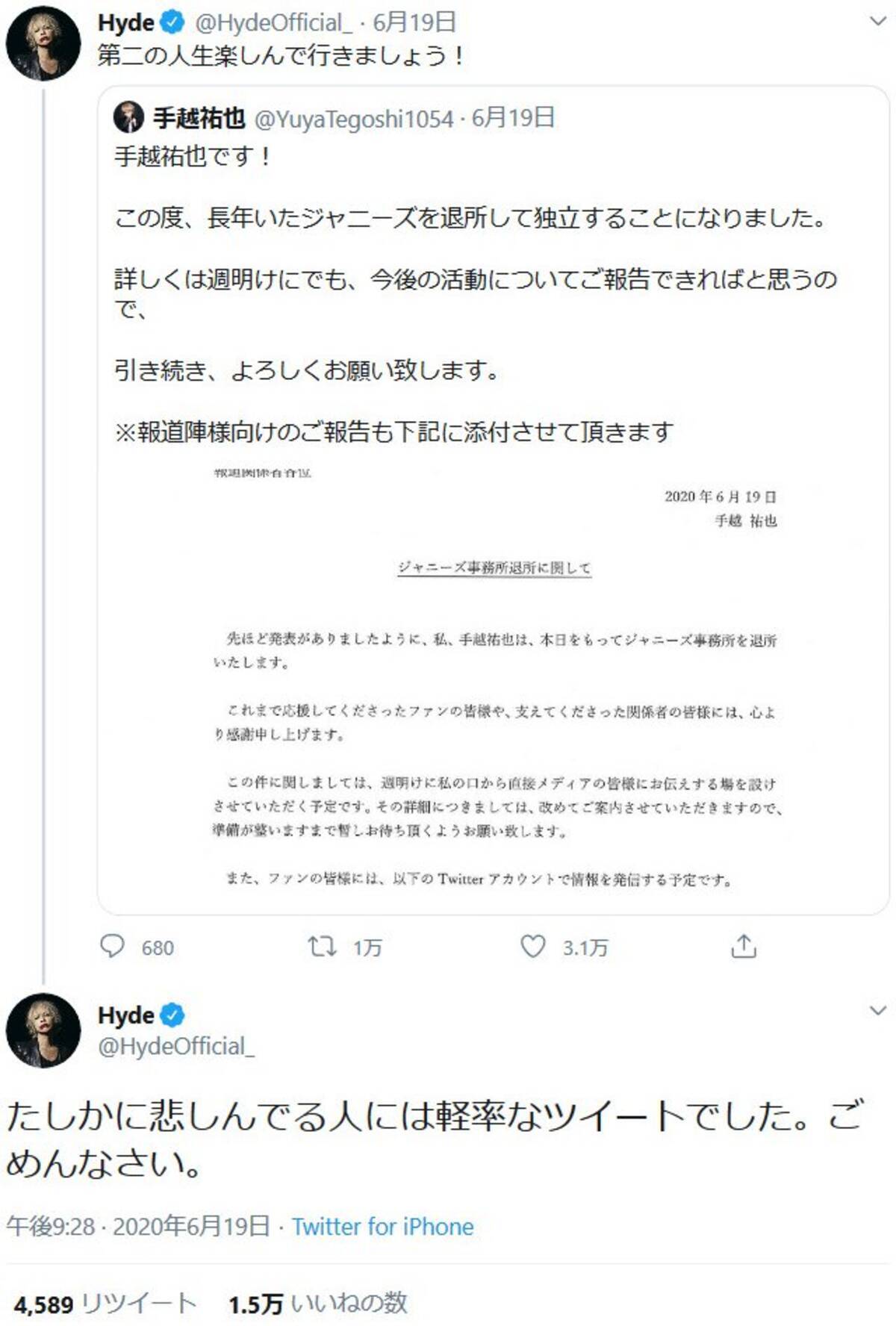
Task: Click the 手越祐也 display name
Action: (x=199, y=118)
